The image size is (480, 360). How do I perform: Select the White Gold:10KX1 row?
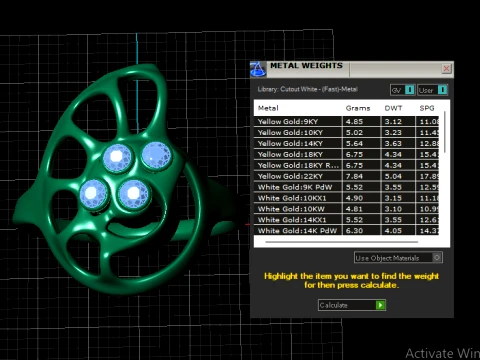coord(346,198)
